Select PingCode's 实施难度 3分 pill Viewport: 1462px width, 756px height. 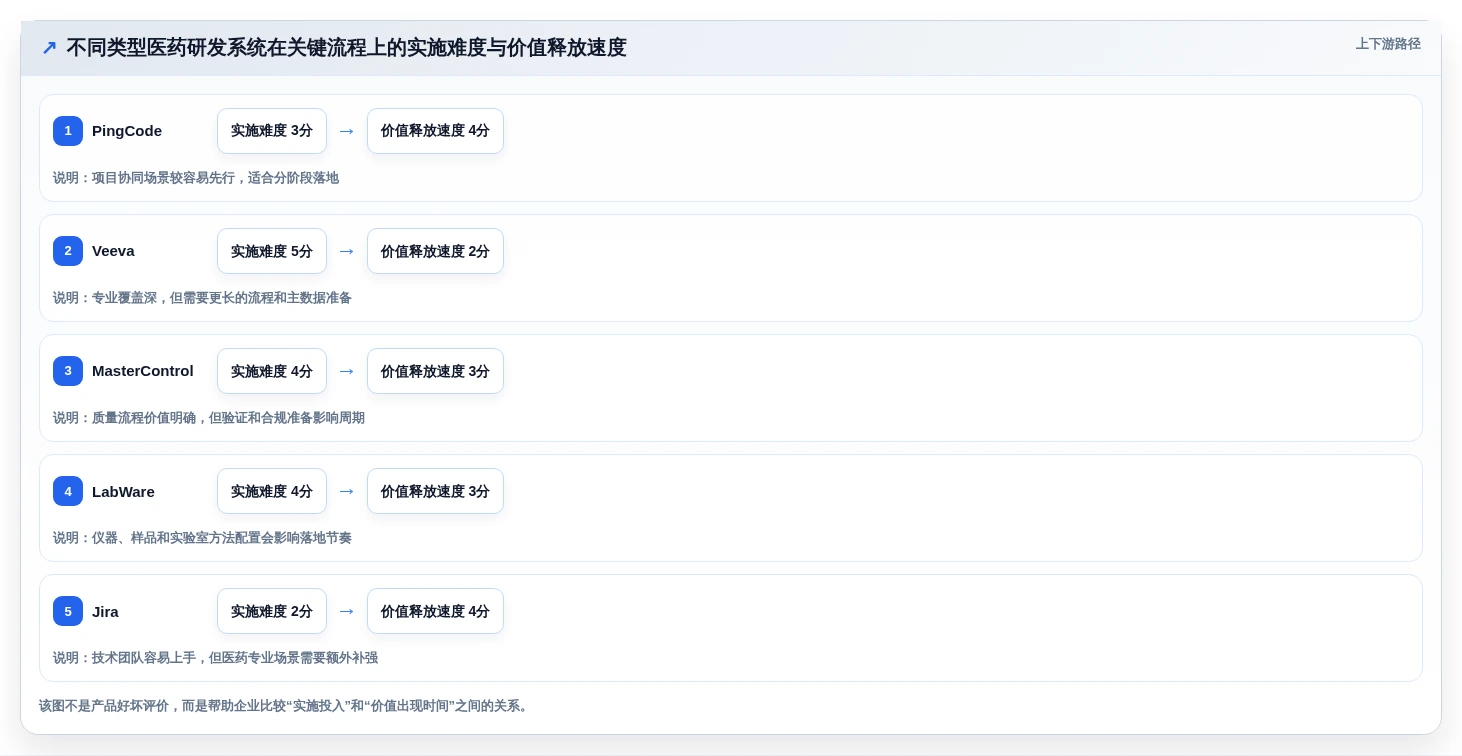click(272, 131)
